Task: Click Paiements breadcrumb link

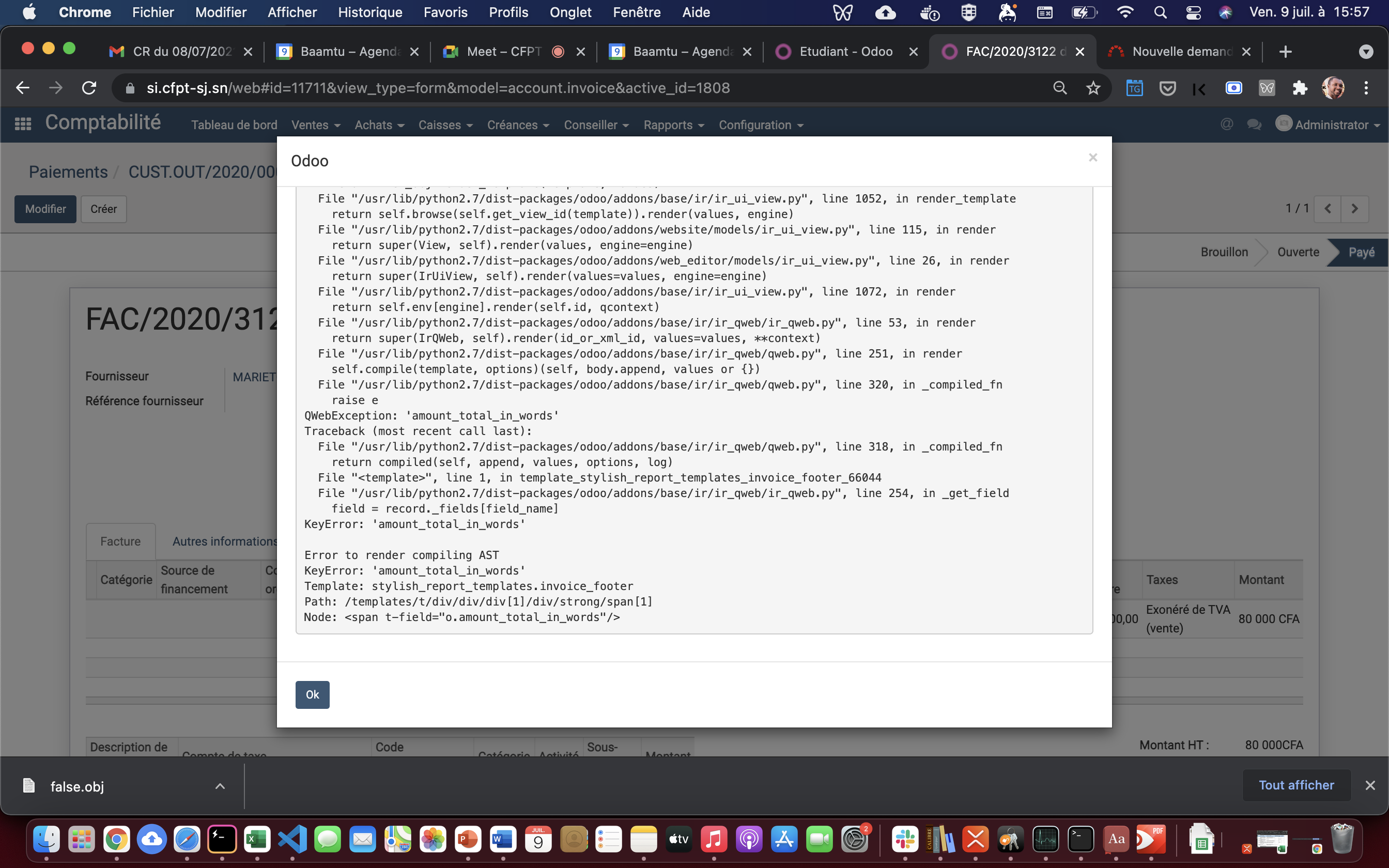Action: point(68,172)
